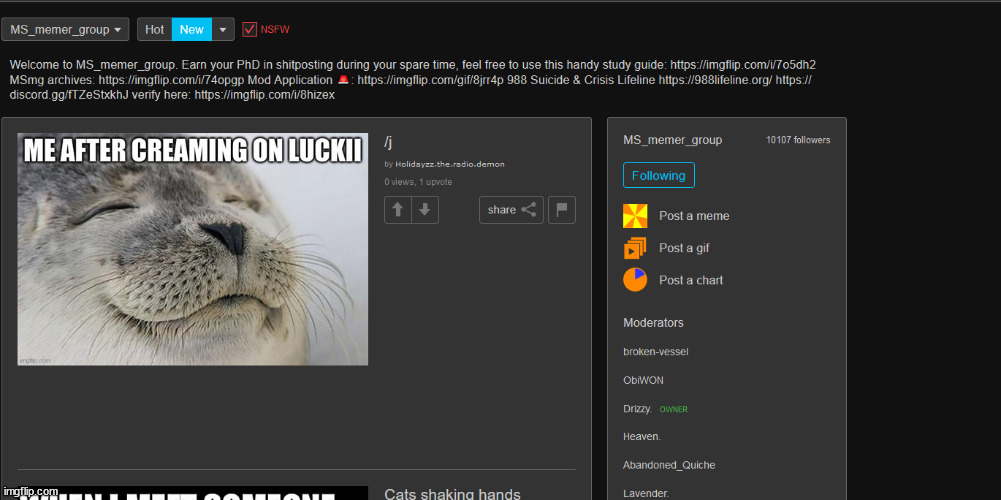1001x500 pixels.
Task: Upvote the seal meme post
Action: [398, 210]
